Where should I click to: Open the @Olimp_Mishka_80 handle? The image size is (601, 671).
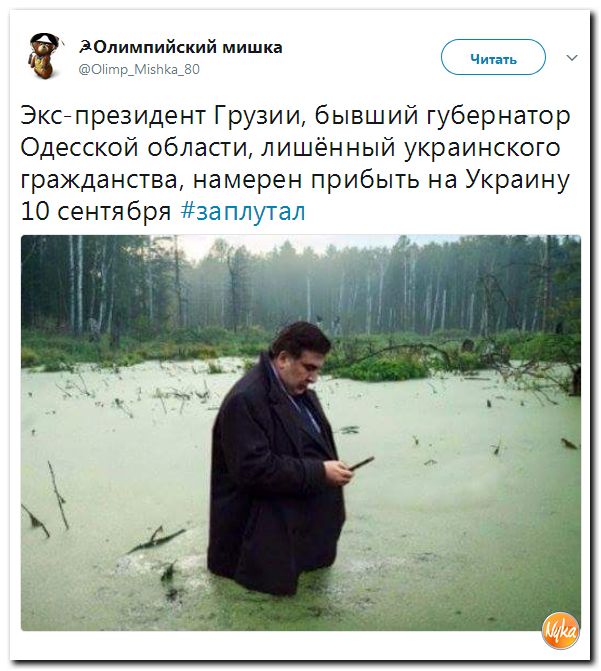[139, 69]
